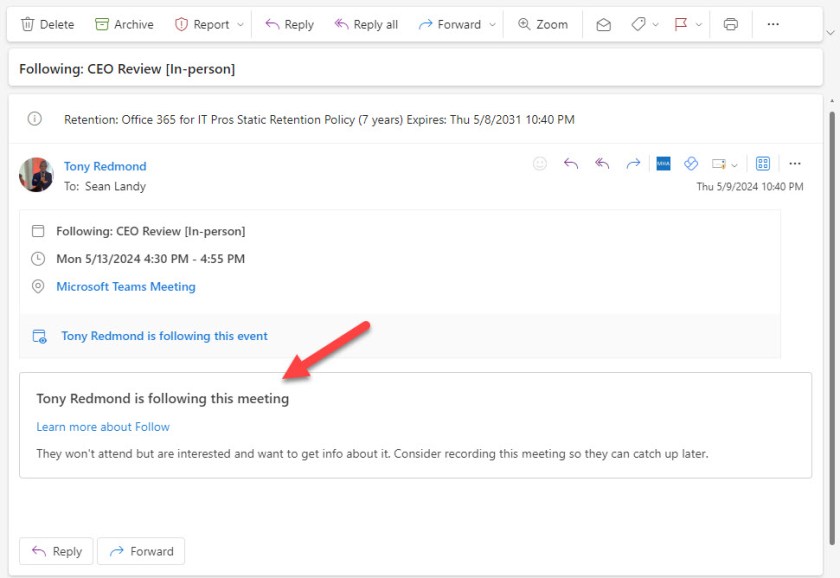This screenshot has width=840, height=578.
Task: Click the subject line 'Following: CEO Review [In-person]'
Action: pyautogui.click(x=127, y=69)
